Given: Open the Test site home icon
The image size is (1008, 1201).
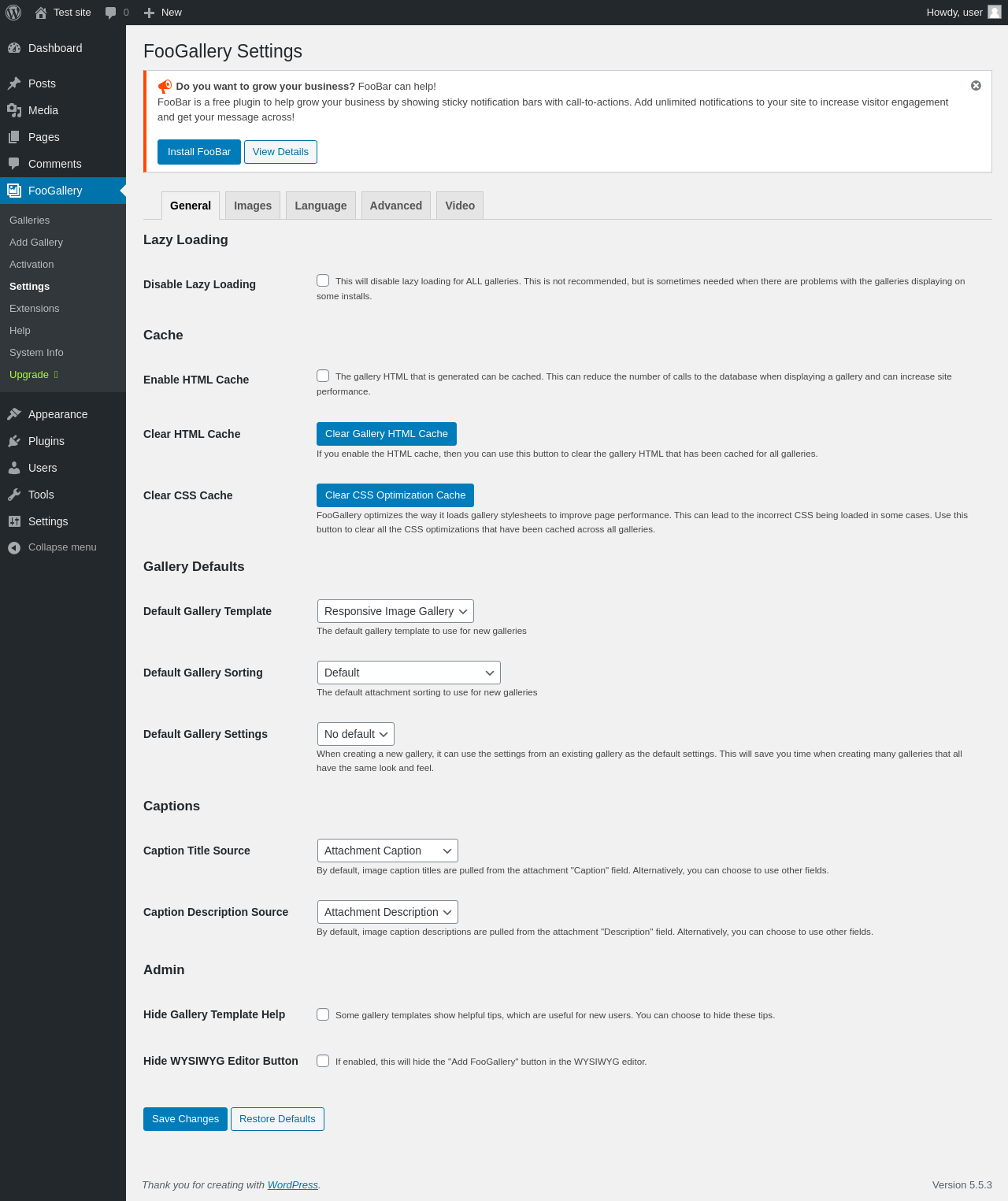Looking at the screenshot, I should click(x=41, y=13).
